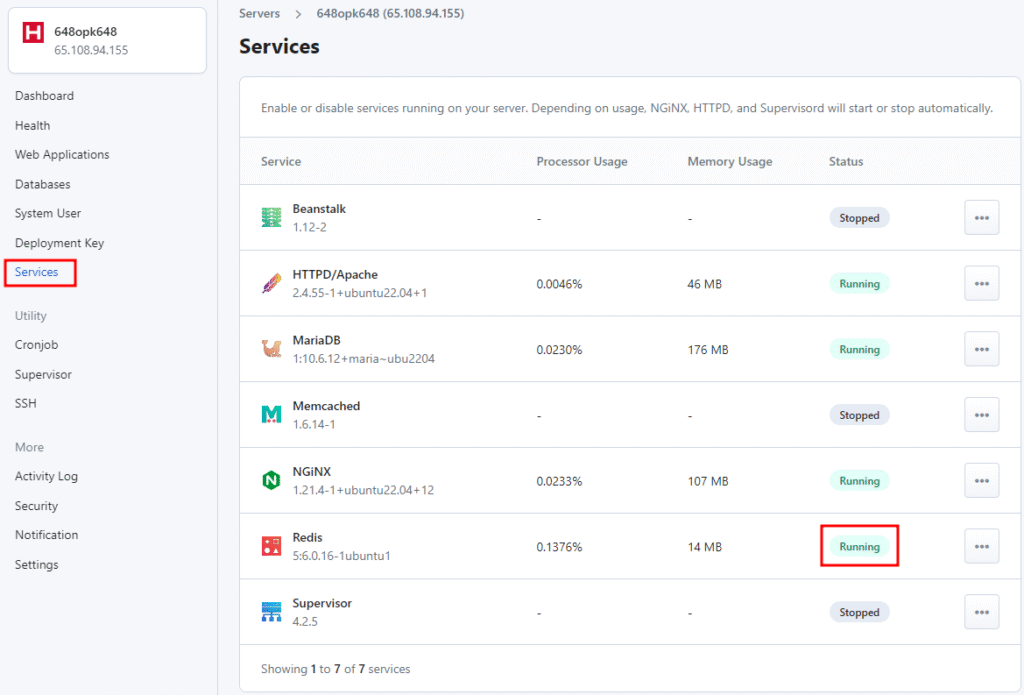Click Redis processor usage 0.1376%
The height and width of the screenshot is (695, 1024).
[559, 547]
